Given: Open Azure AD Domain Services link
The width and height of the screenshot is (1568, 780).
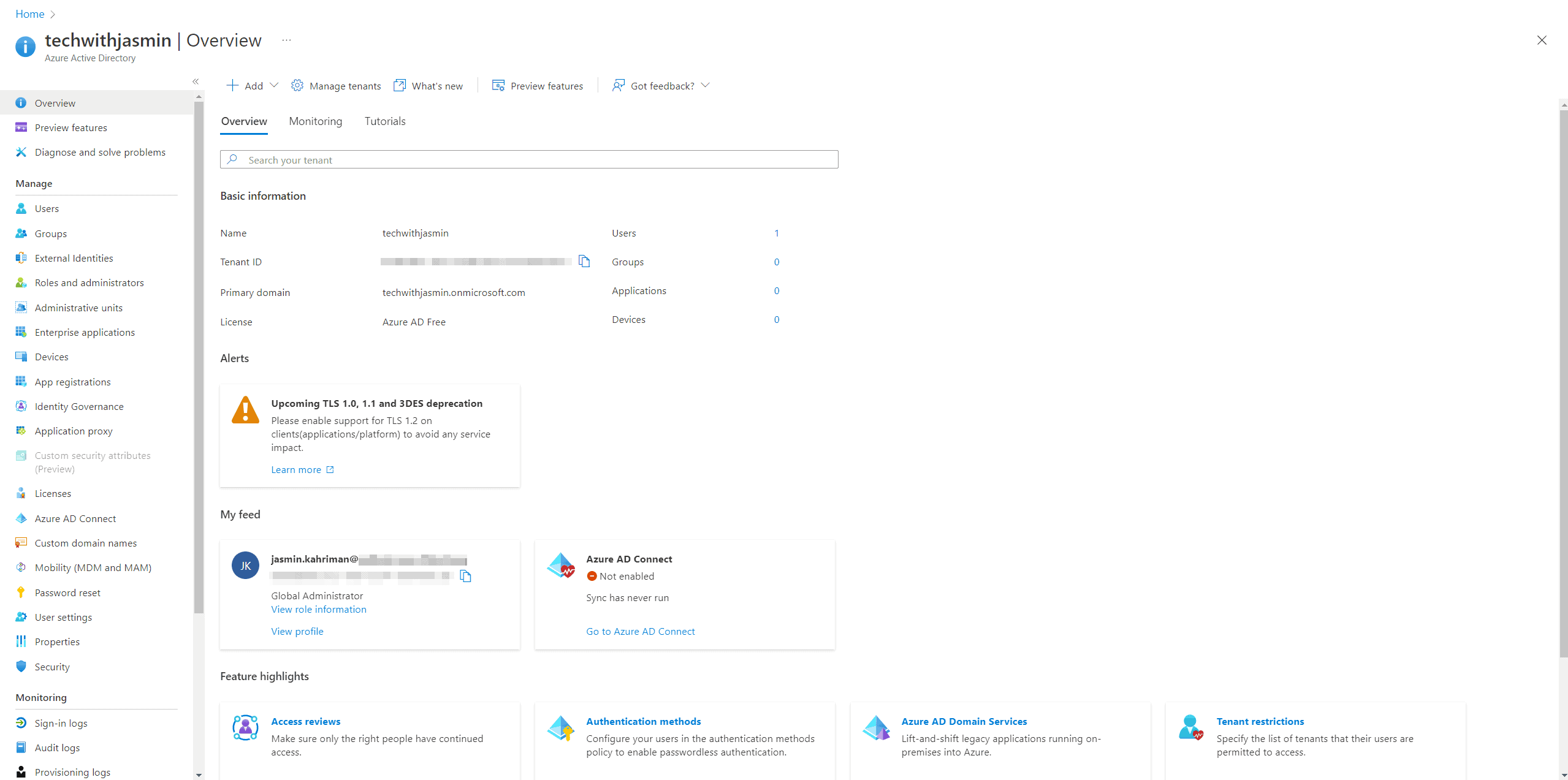Looking at the screenshot, I should [964, 721].
